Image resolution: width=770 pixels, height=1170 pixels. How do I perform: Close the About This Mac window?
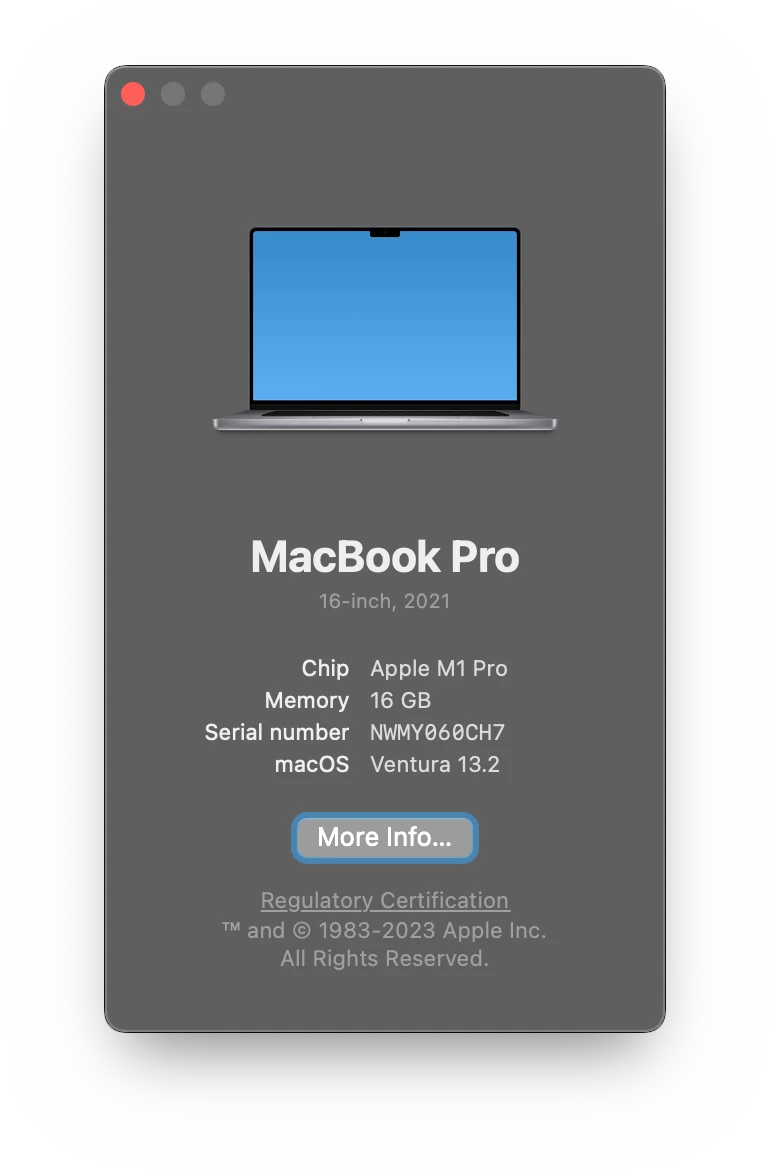tap(133, 94)
